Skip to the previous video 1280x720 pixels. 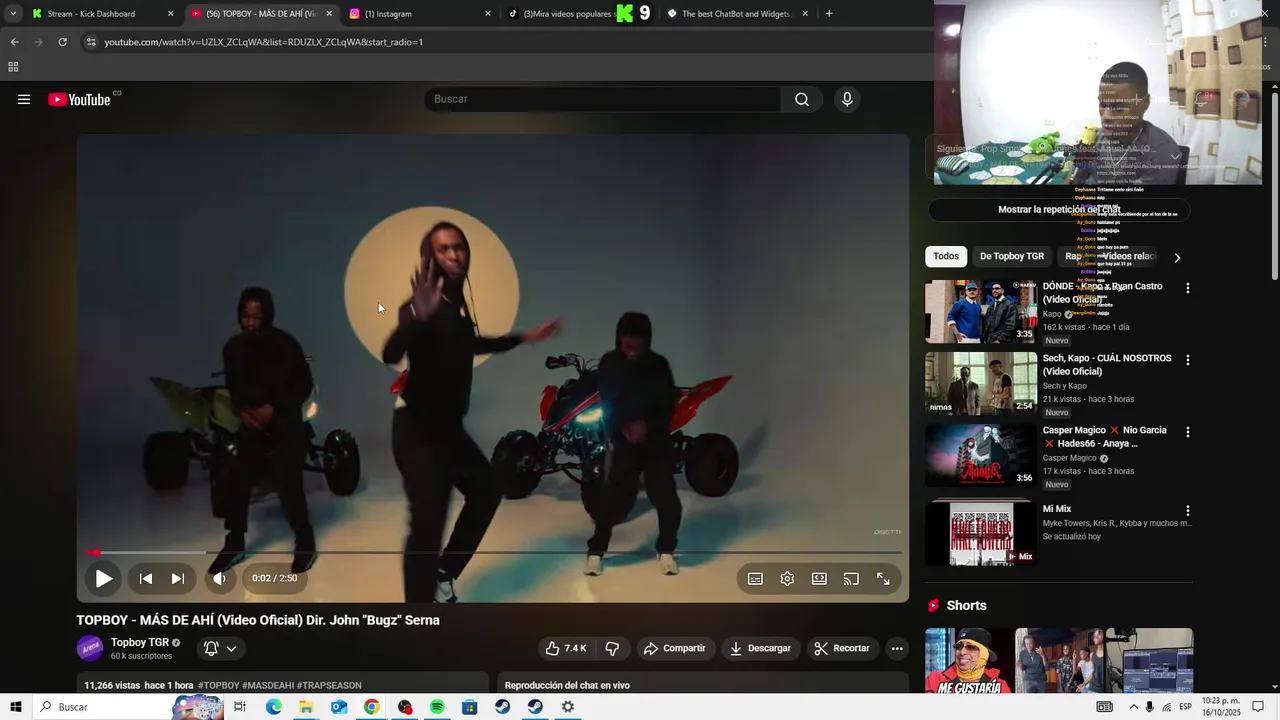pos(146,578)
